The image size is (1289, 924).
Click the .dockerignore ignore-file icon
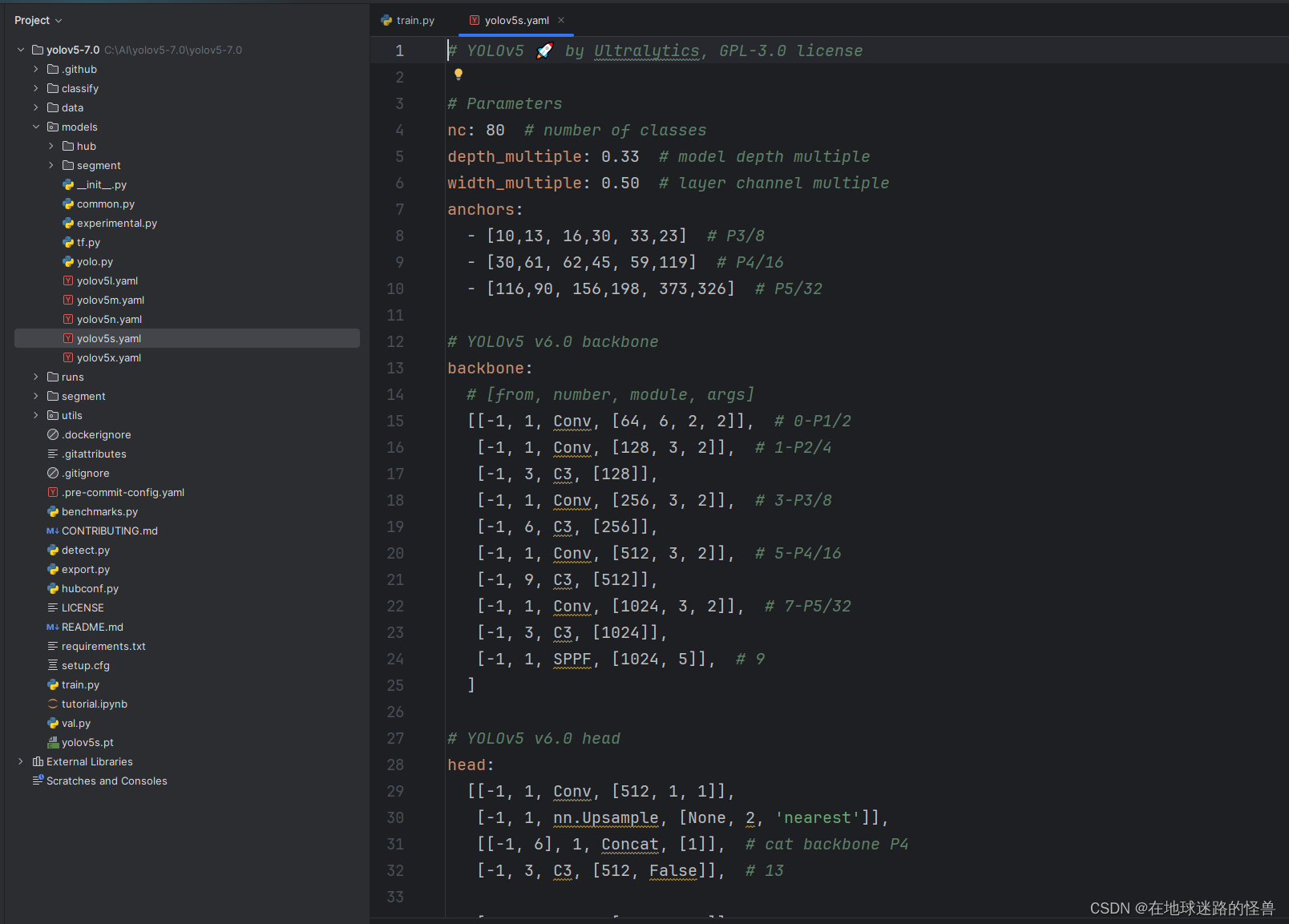tap(53, 434)
